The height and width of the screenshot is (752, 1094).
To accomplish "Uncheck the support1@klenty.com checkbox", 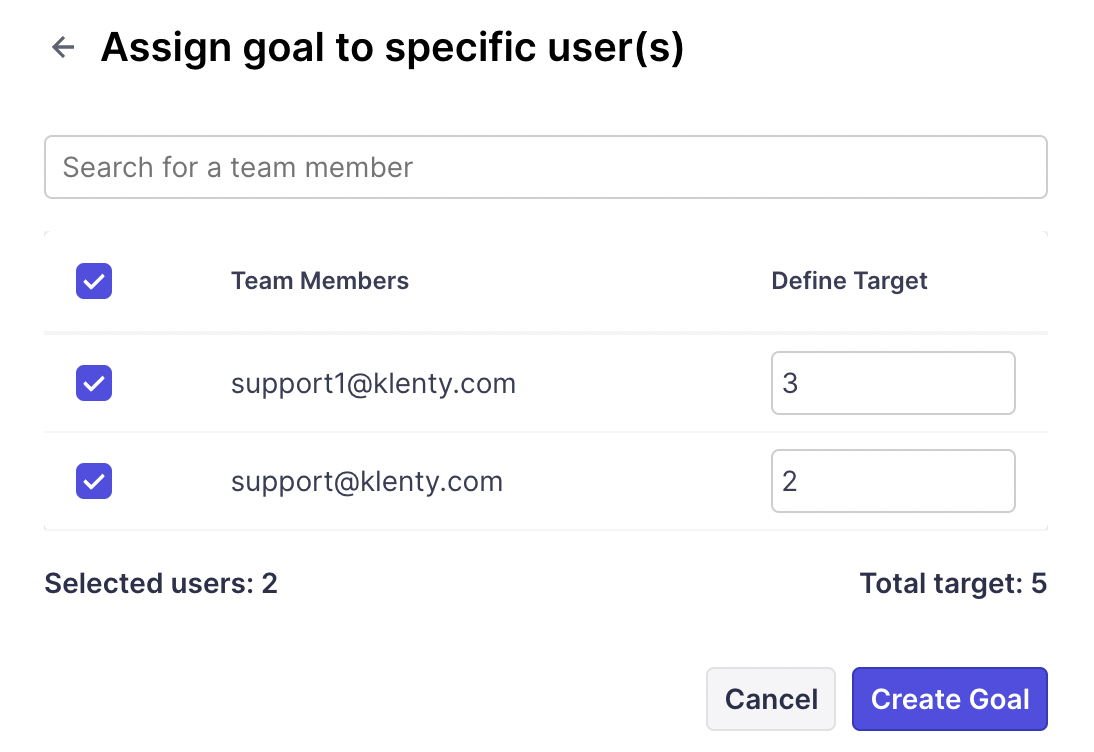I will coord(94,383).
